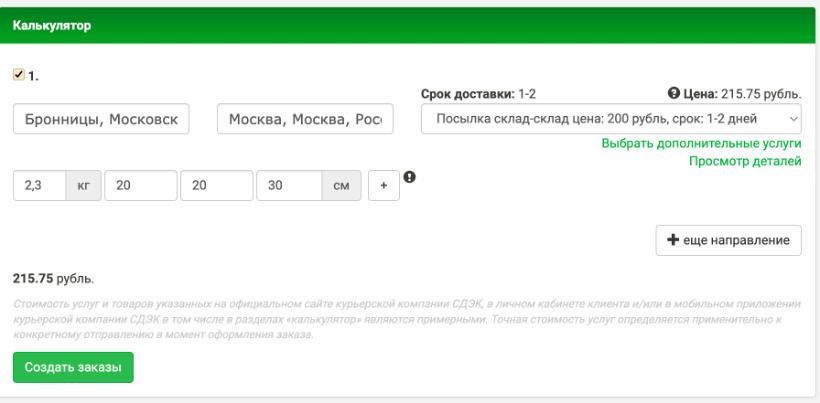Open Выбрать дополнительные услуги link
Screen dimensions: 820x403
point(701,144)
